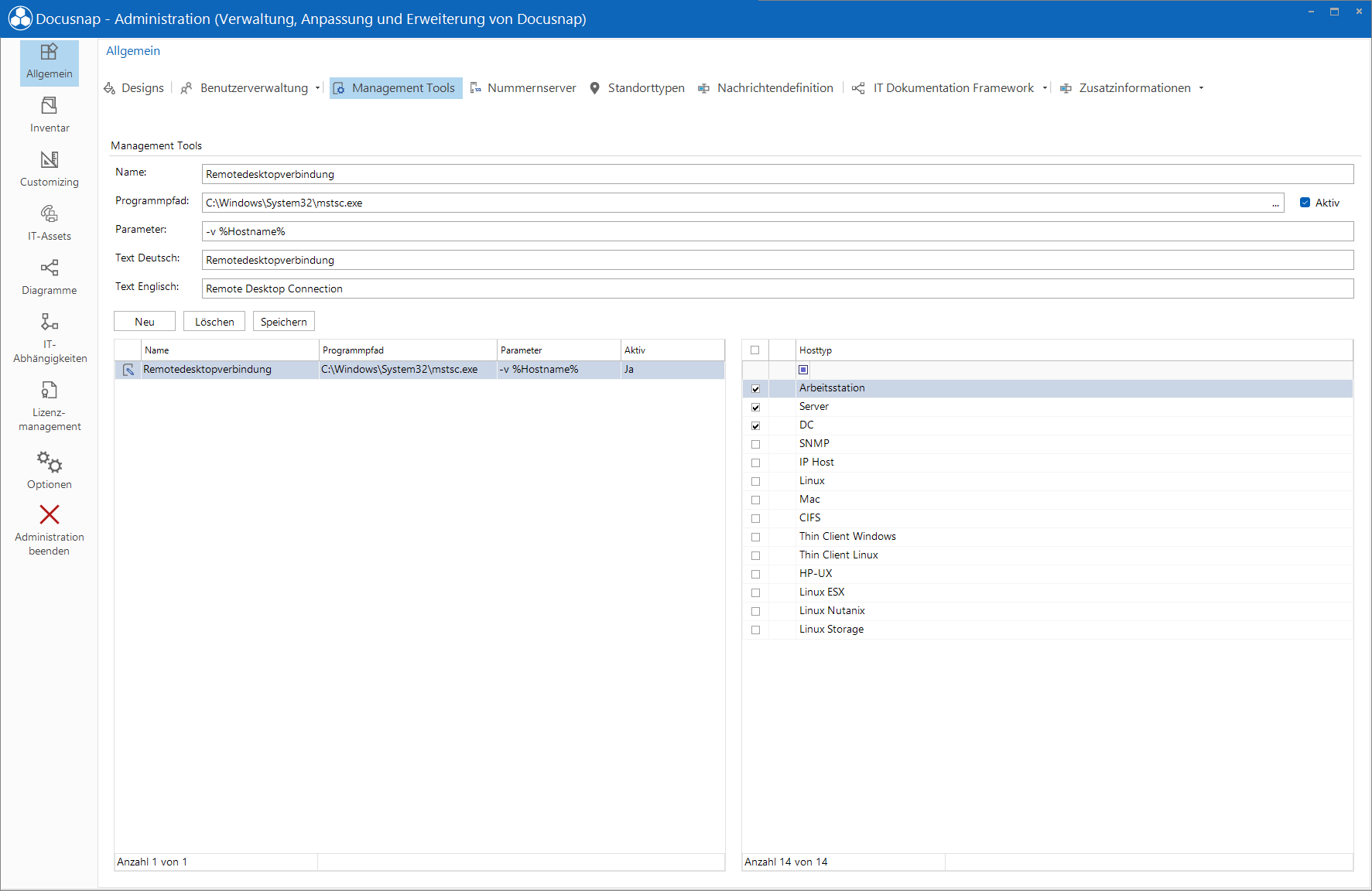Click into the Text Englisch input field
The image size is (1372, 891).
coord(778,288)
